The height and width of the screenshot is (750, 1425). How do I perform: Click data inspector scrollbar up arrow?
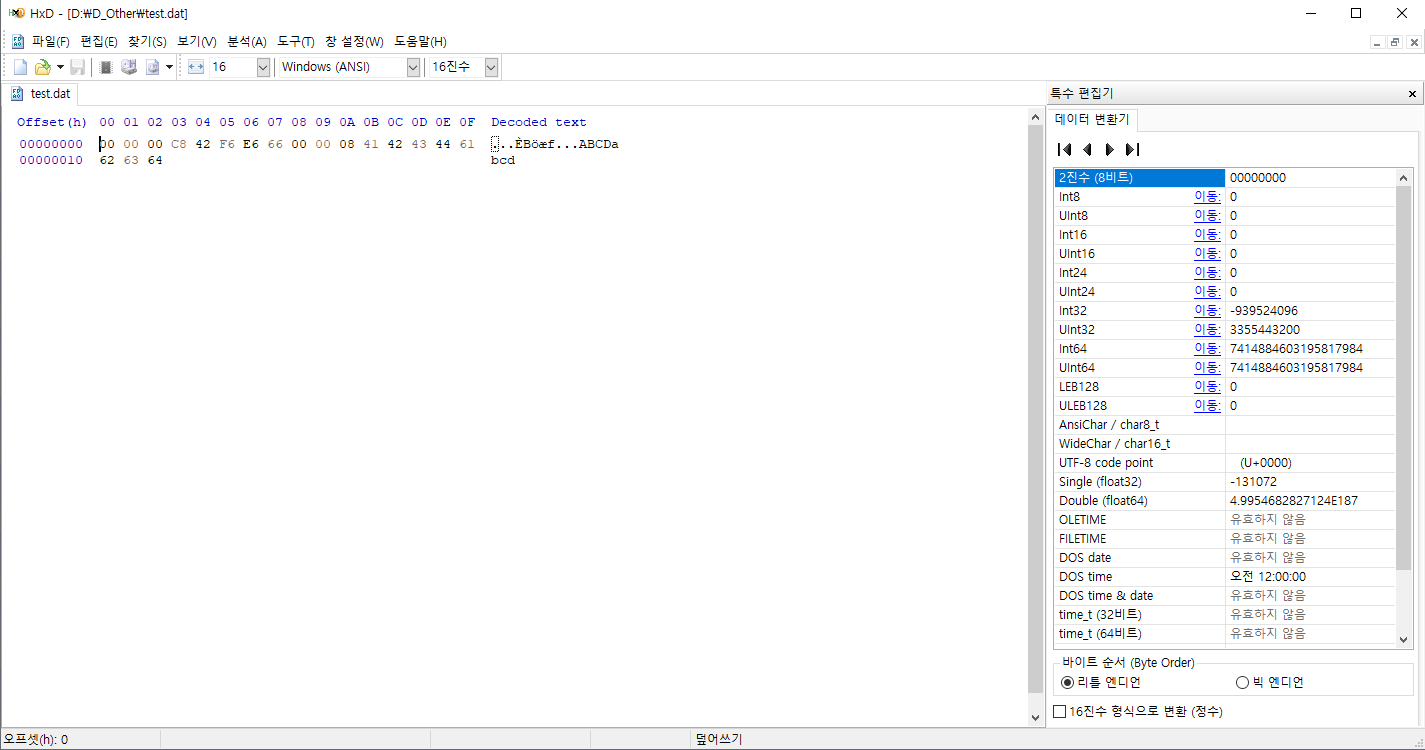tap(1404, 177)
